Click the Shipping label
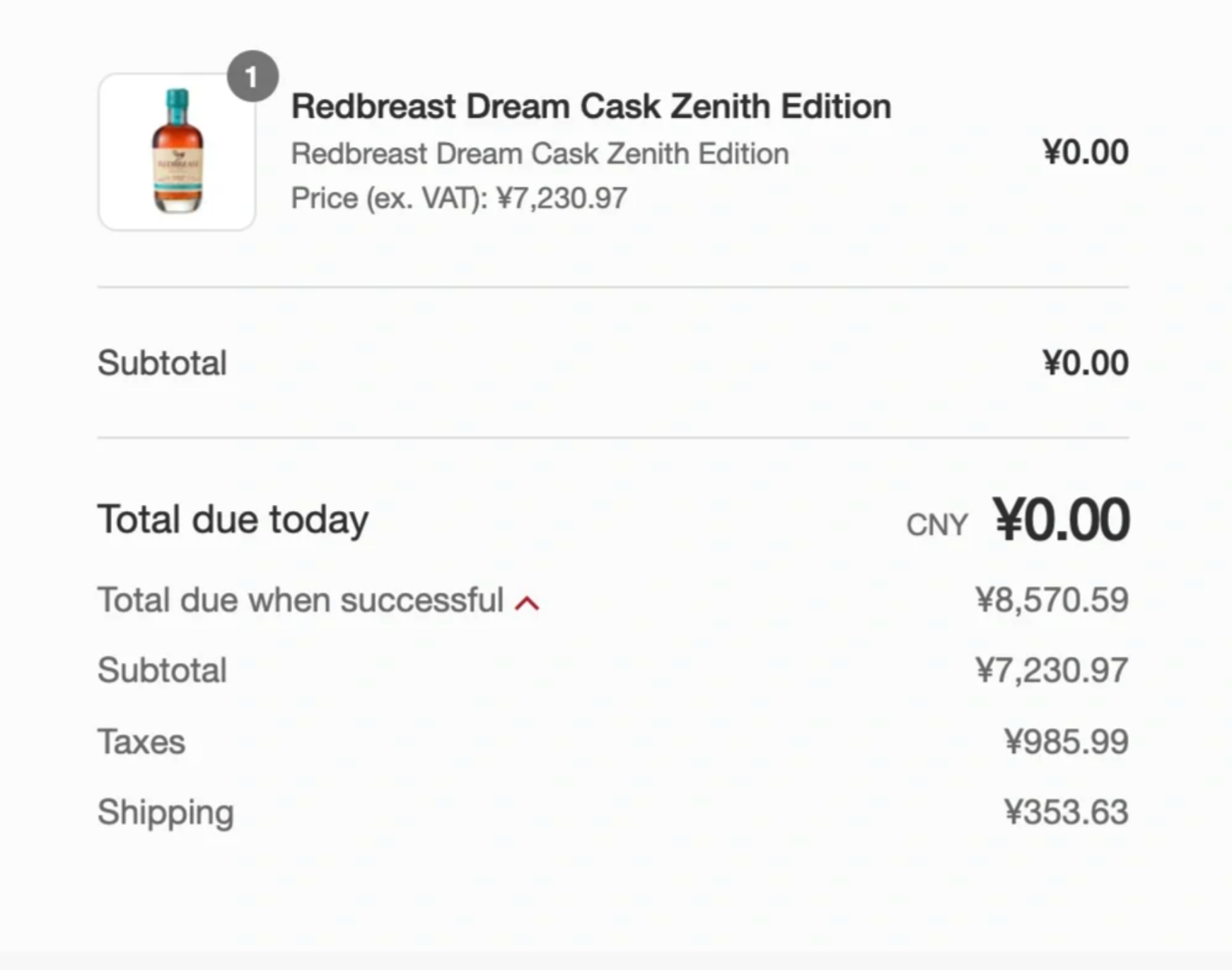Image resolution: width=1232 pixels, height=970 pixels. pyautogui.click(x=165, y=812)
